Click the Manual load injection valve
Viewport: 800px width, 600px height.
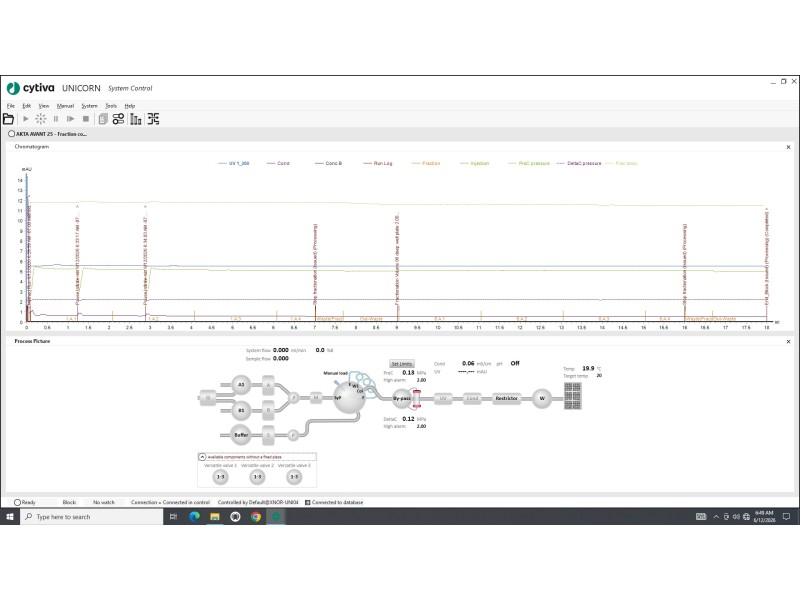349,397
